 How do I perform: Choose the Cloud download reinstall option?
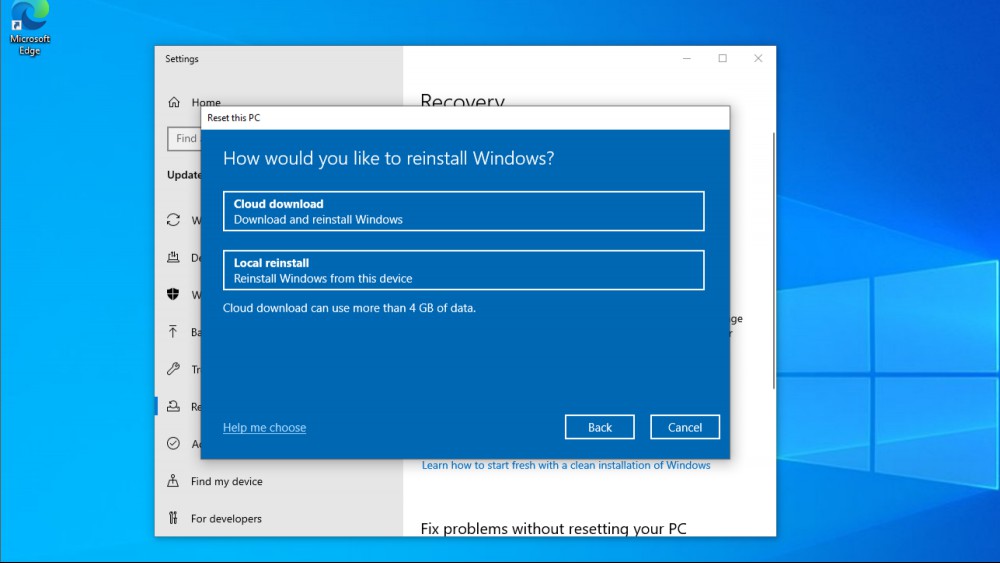click(x=464, y=211)
